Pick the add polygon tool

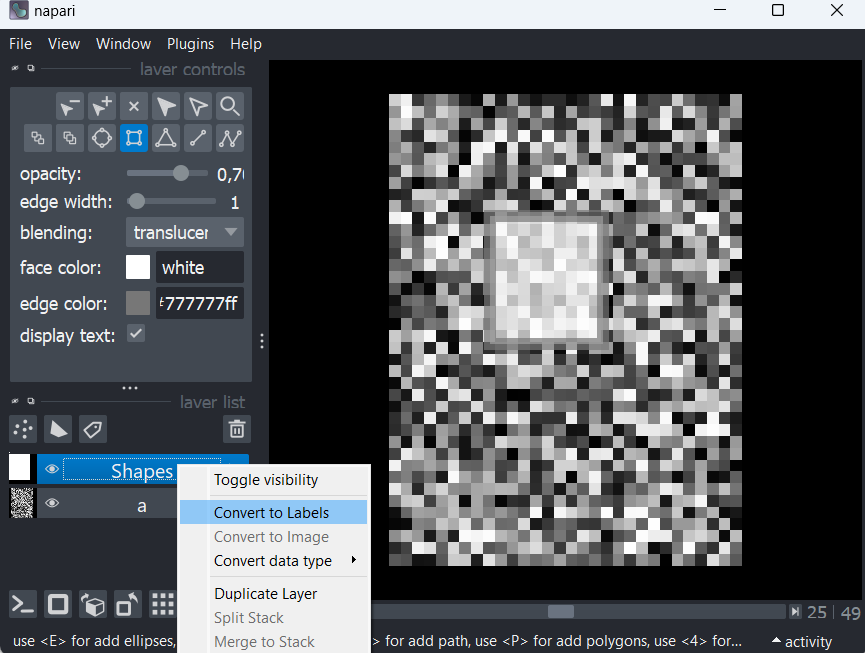click(165, 138)
